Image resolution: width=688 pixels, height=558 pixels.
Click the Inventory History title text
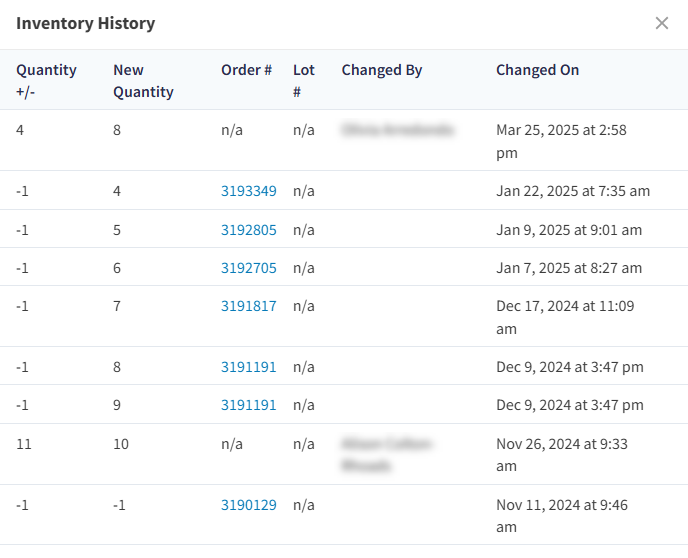[x=85, y=23]
